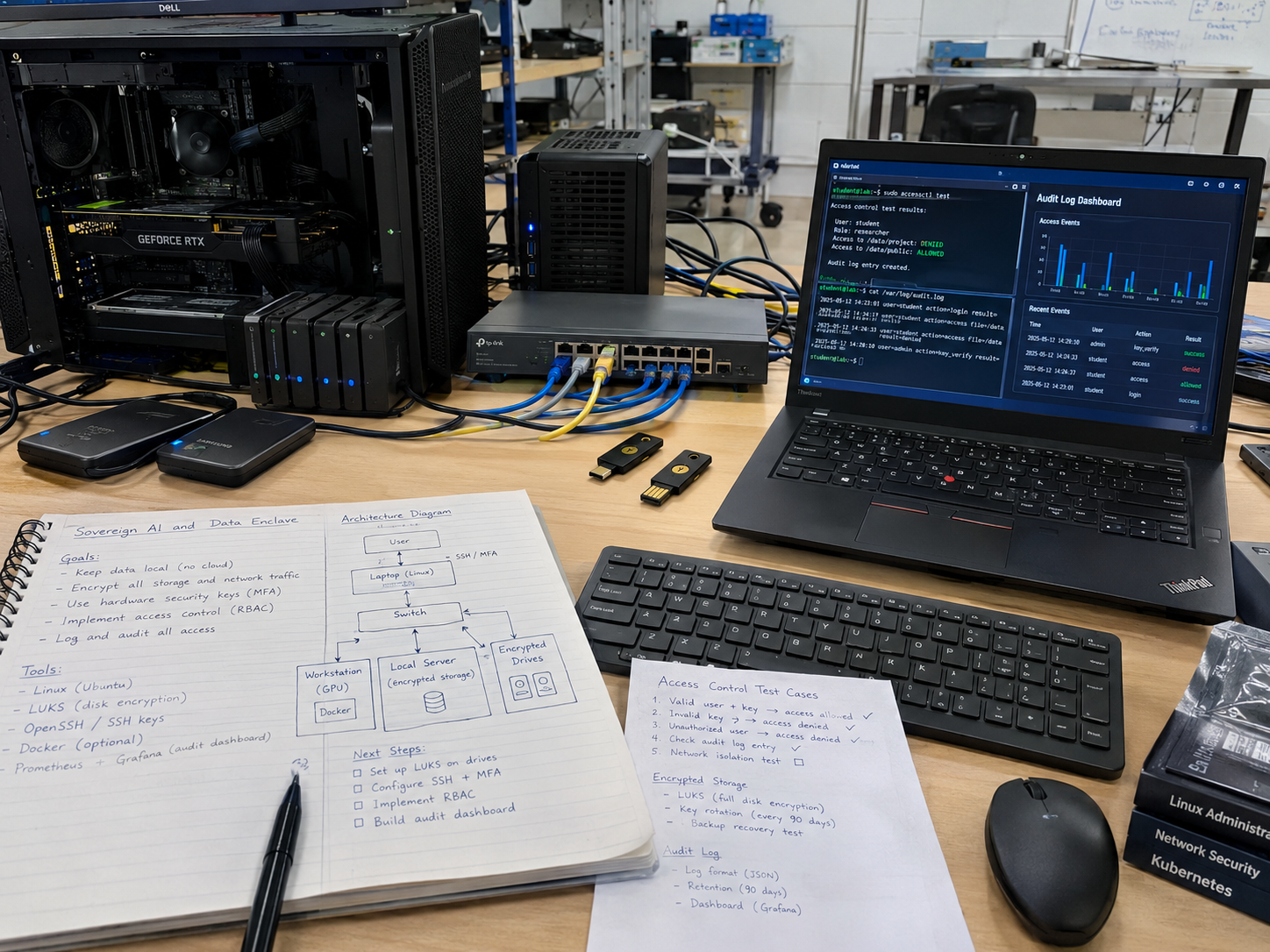The width and height of the screenshot is (1270, 952).
Task: Click the 'Audit Log Dashboard' heading
Action: pyautogui.click(x=1079, y=200)
